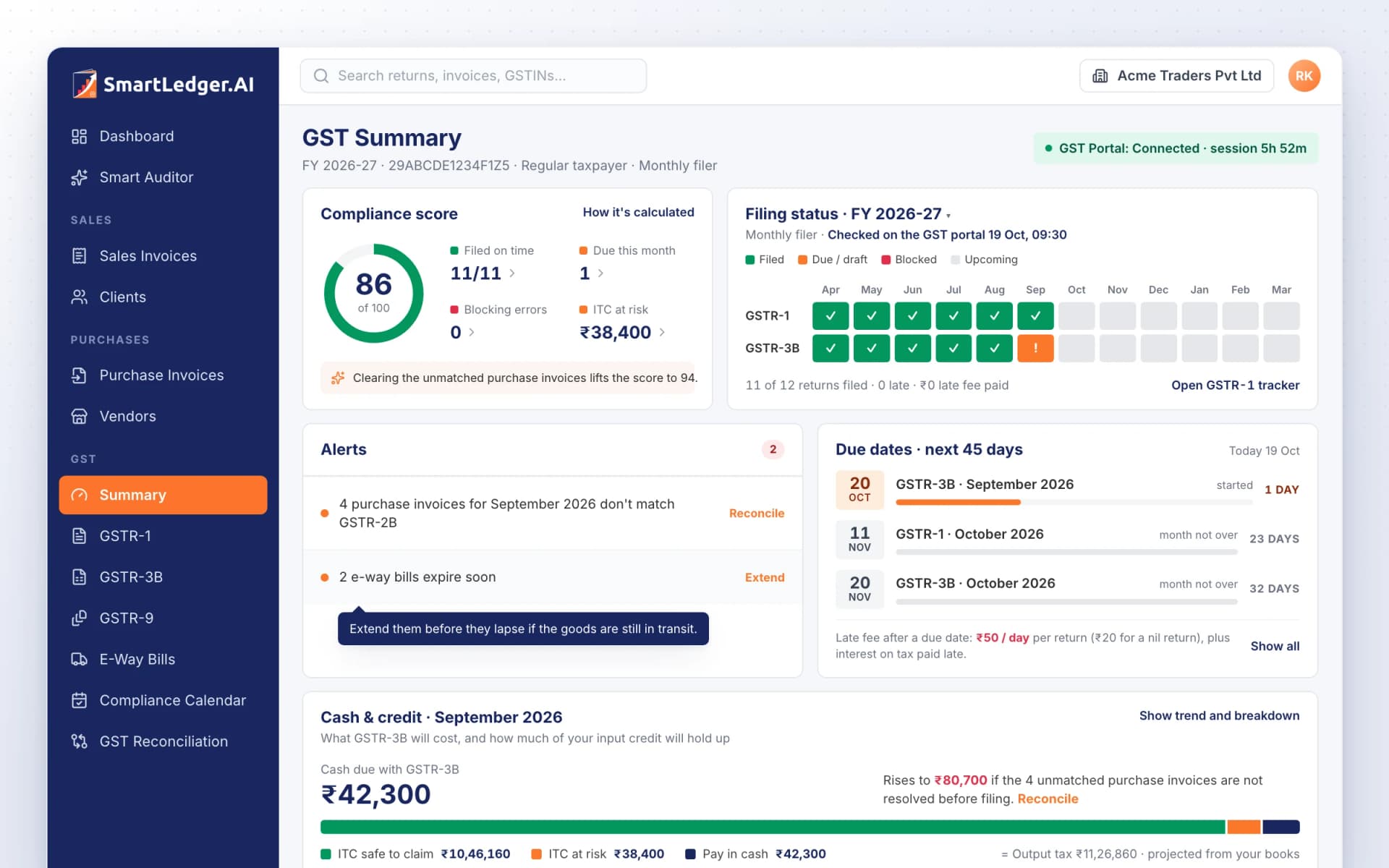Click the E-Way Bills truck icon

(x=80, y=660)
